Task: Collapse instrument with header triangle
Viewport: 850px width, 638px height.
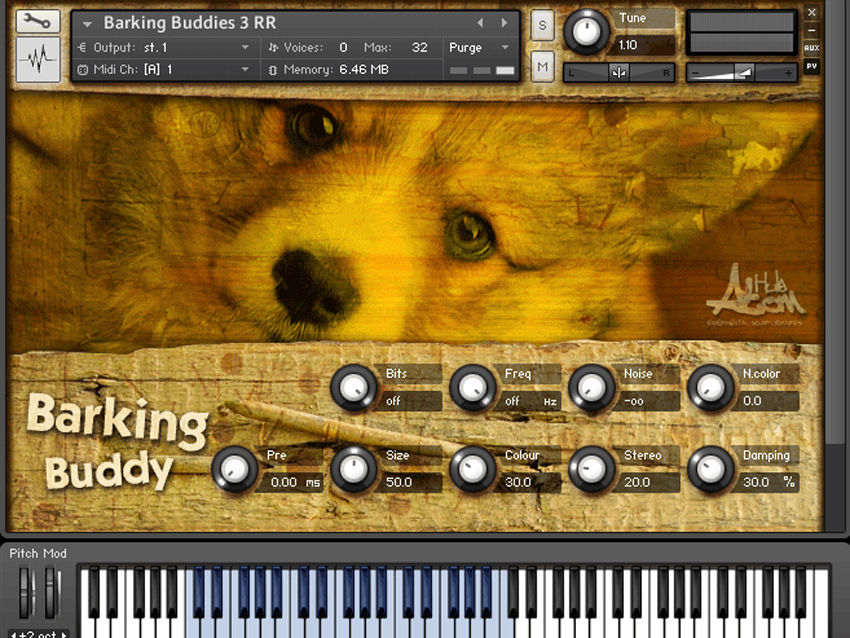Action: coord(87,23)
